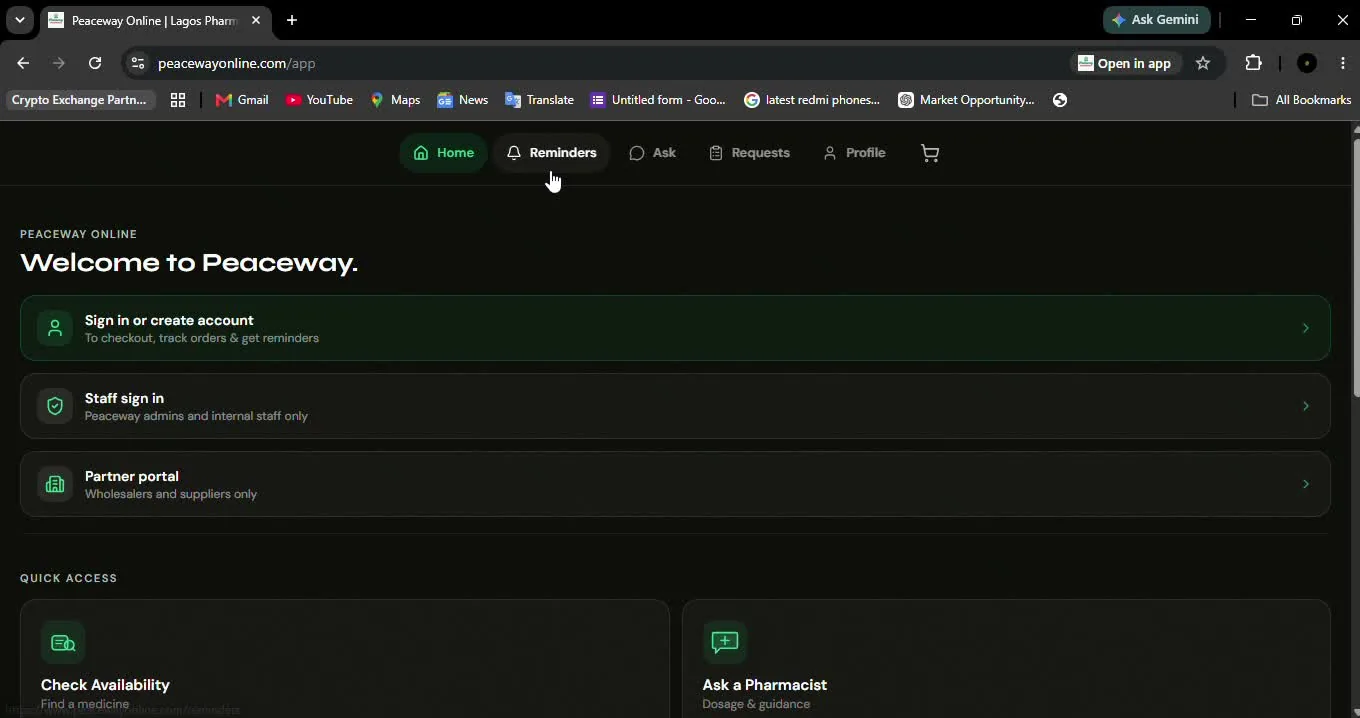Open the Check Availability card

pyautogui.click(x=344, y=659)
